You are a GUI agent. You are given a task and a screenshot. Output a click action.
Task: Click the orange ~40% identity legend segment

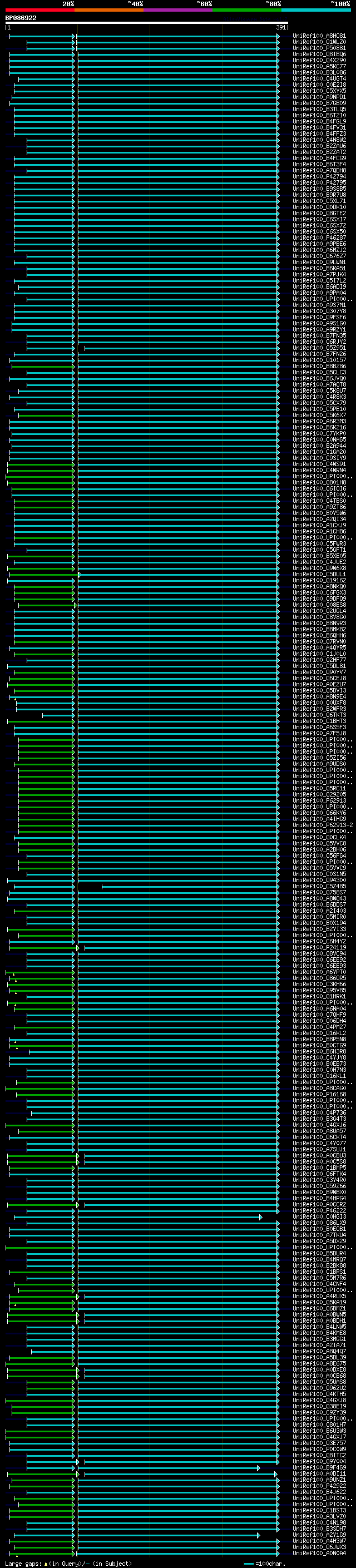click(x=109, y=11)
